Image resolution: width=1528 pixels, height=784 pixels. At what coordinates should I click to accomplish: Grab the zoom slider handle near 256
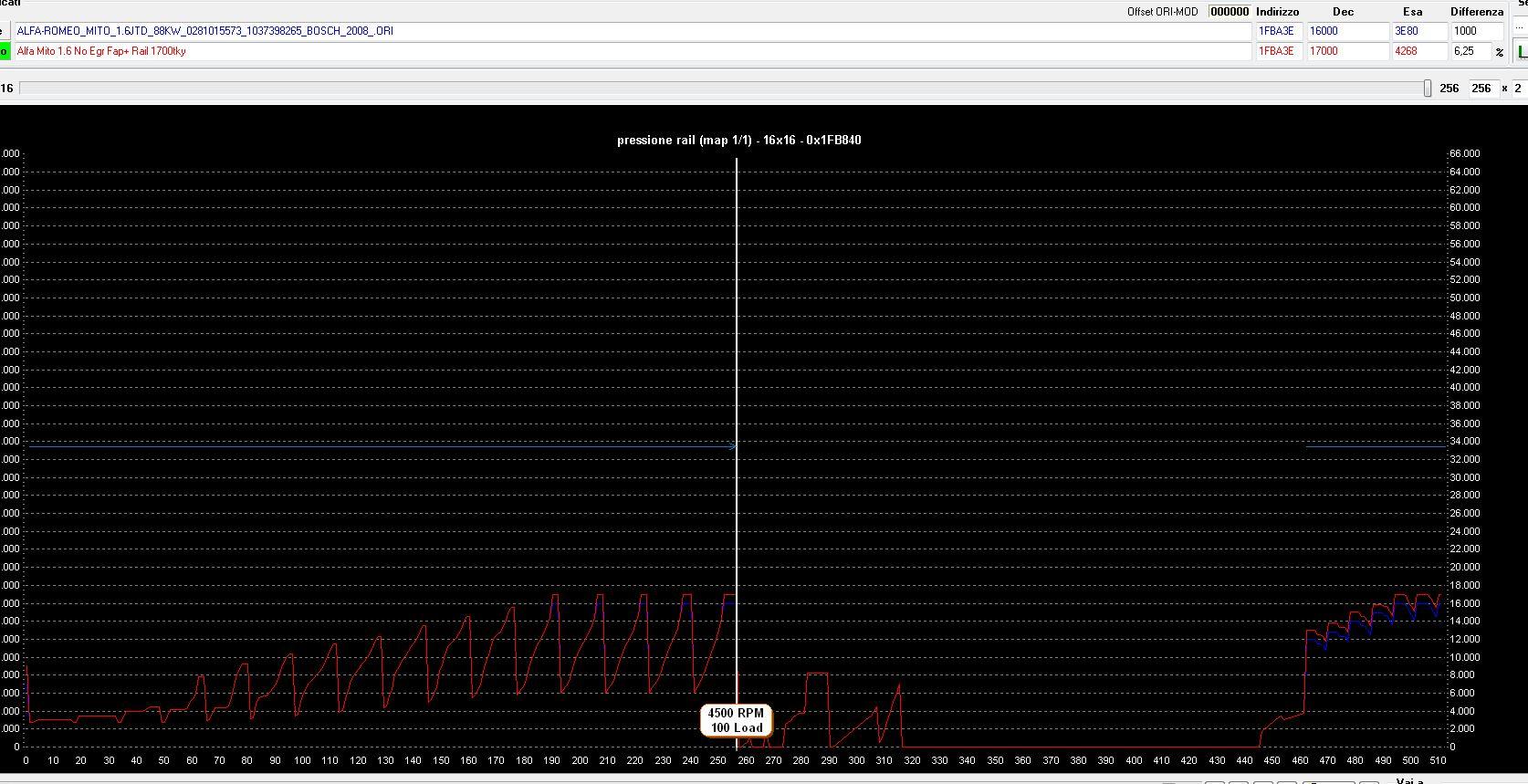1428,89
